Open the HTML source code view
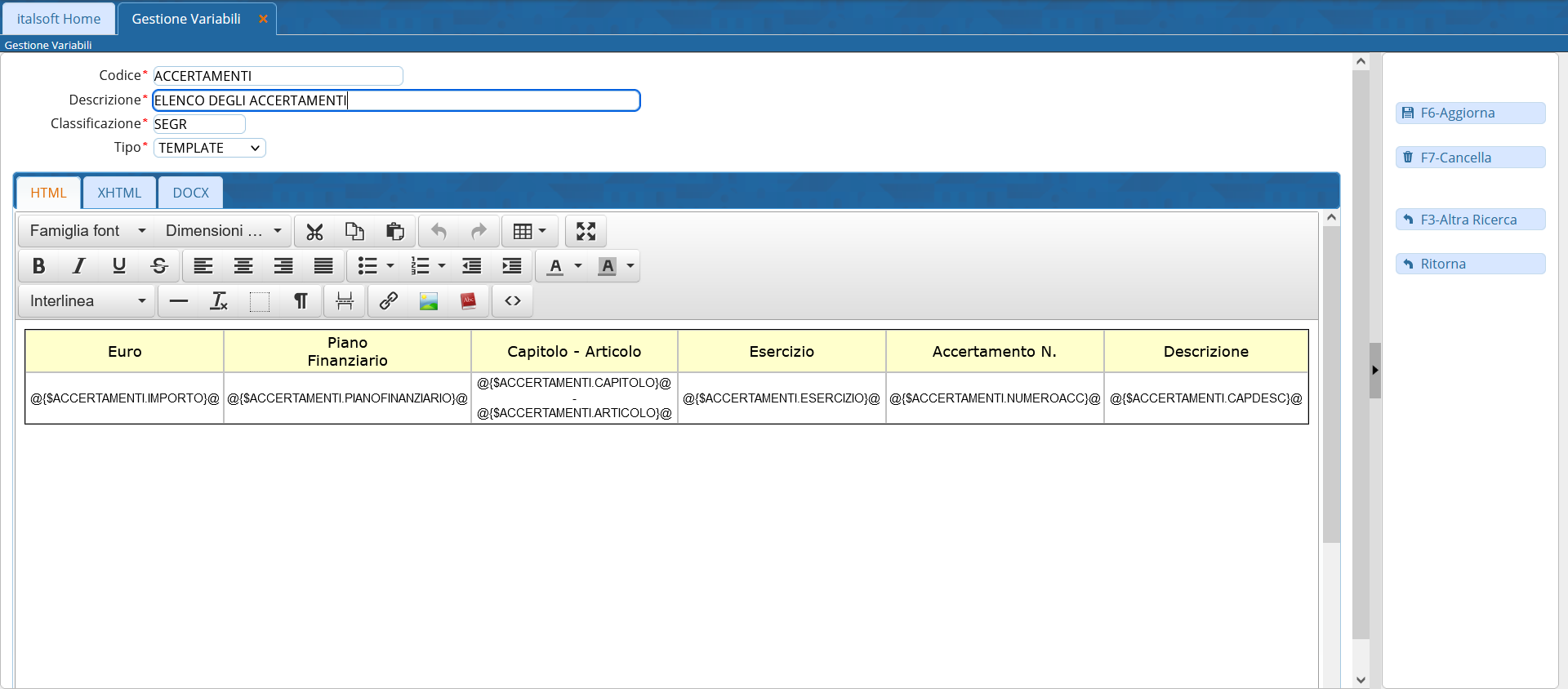This screenshot has width=1568, height=689. pos(512,301)
